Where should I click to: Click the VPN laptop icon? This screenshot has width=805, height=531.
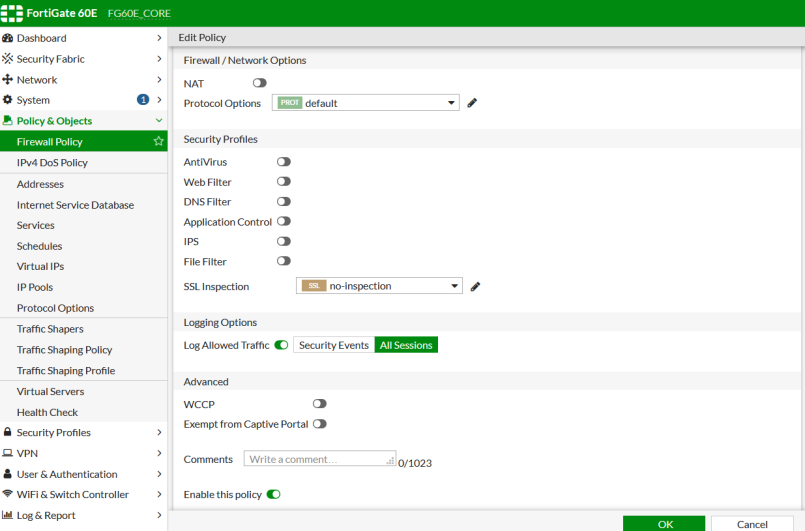coord(7,453)
